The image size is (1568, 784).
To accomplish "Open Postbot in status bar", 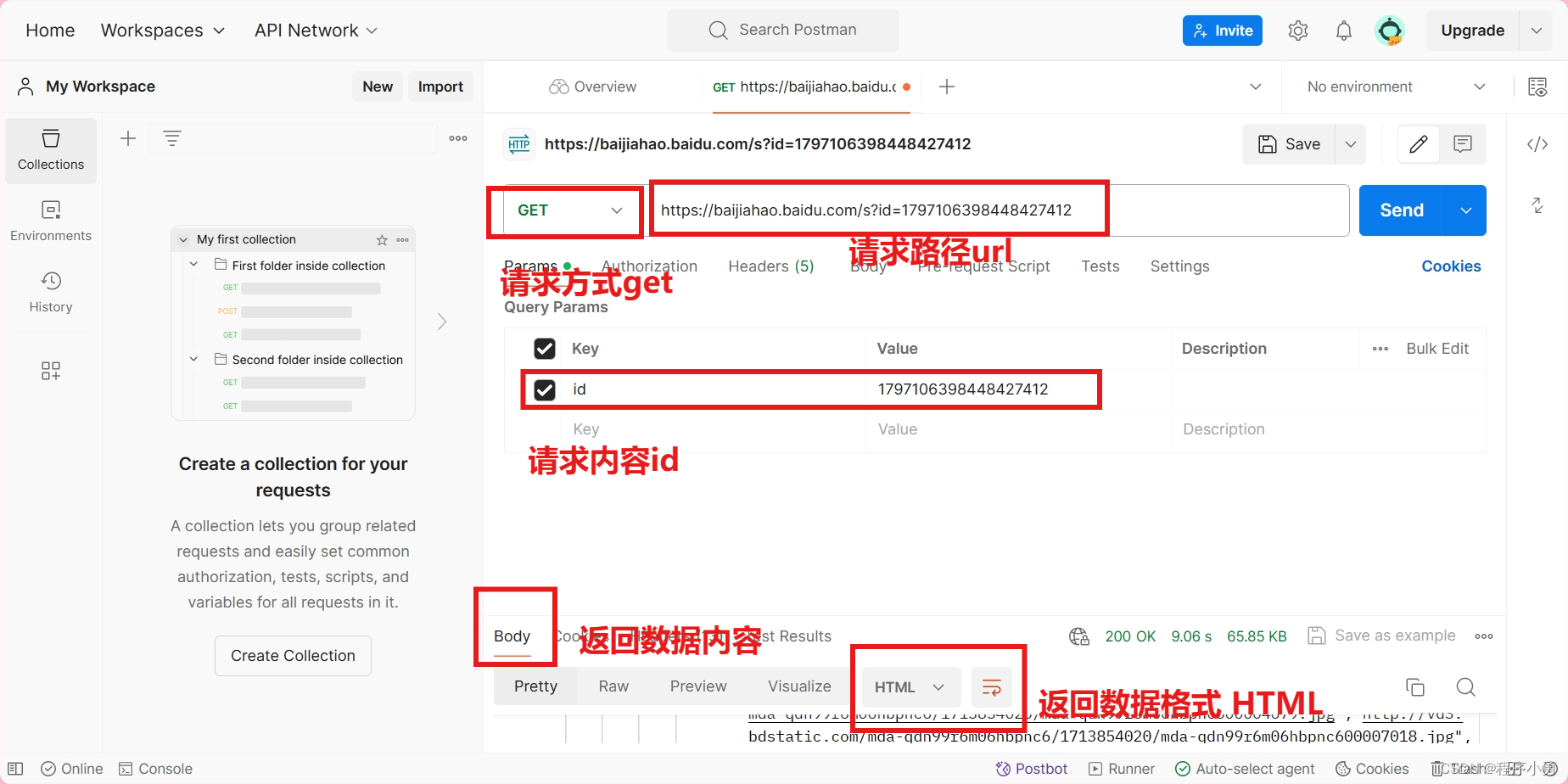I will [1032, 769].
